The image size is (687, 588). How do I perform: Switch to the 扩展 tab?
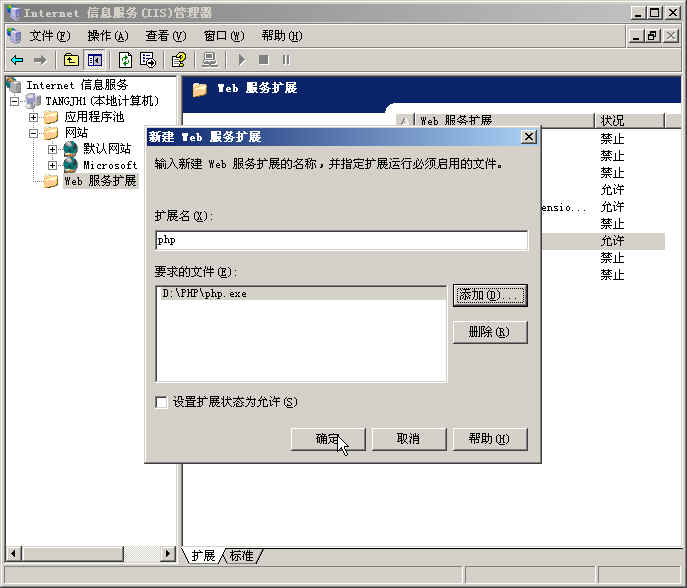[x=203, y=556]
